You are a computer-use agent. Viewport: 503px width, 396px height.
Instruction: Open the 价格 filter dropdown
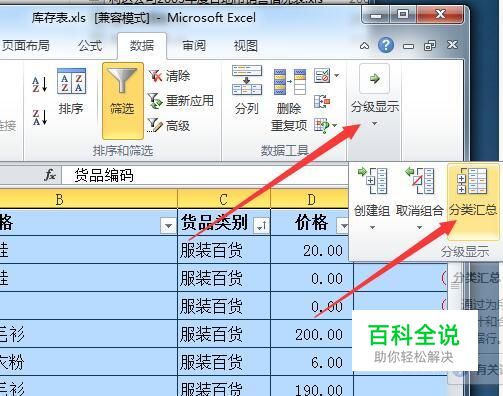[x=343, y=226]
